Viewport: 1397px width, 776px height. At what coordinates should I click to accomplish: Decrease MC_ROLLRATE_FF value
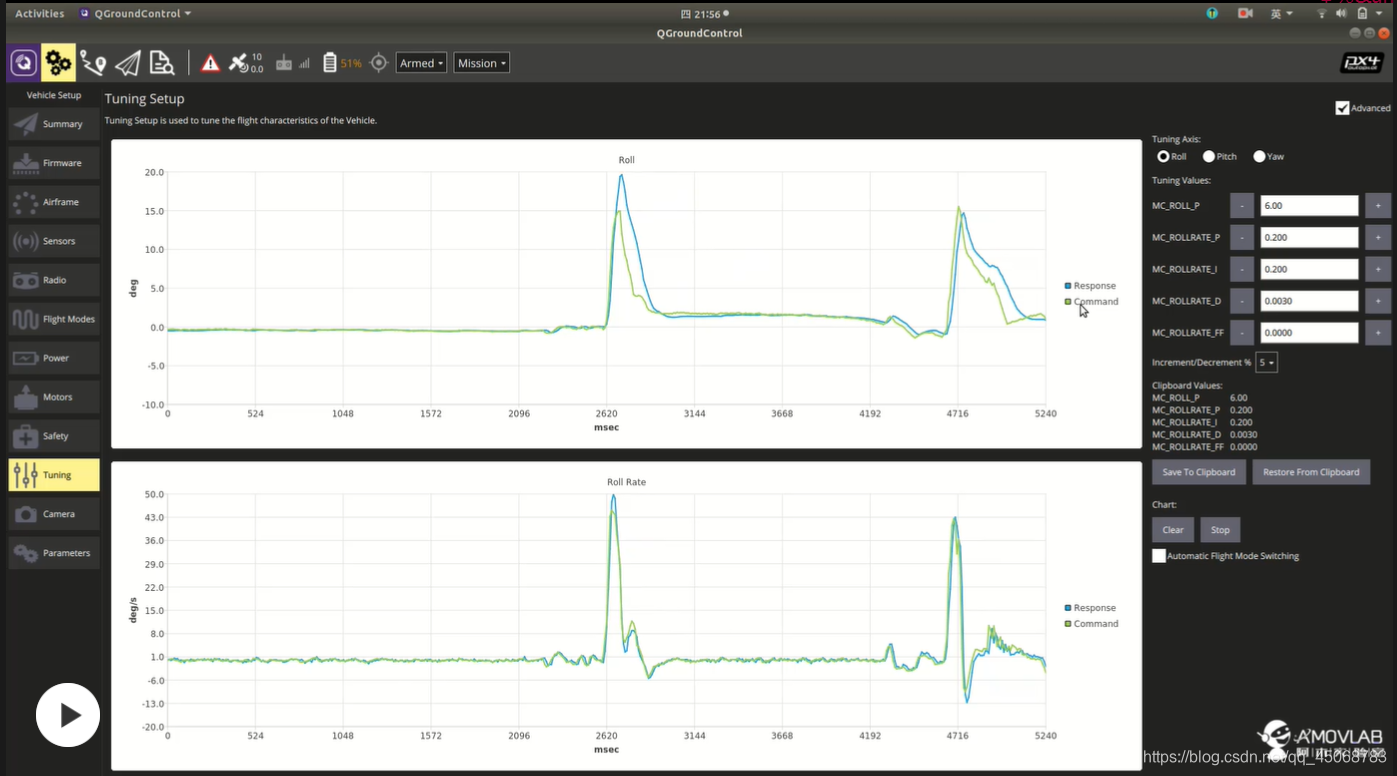(1241, 333)
